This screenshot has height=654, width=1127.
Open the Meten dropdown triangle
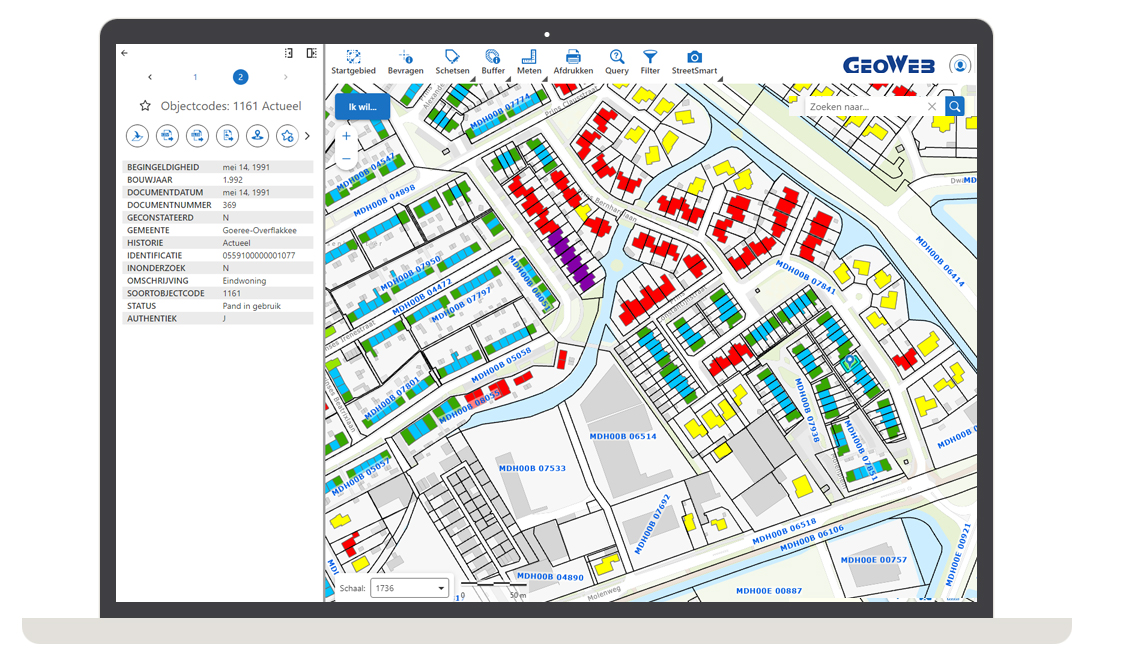(x=545, y=79)
